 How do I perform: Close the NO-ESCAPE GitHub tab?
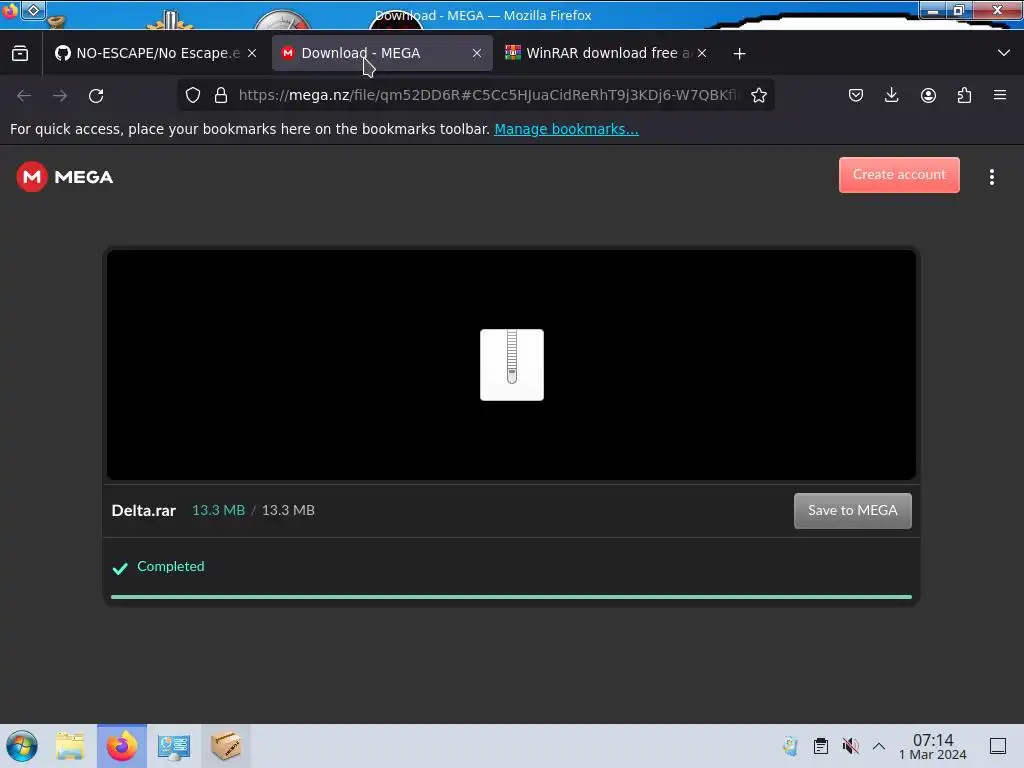click(252, 54)
